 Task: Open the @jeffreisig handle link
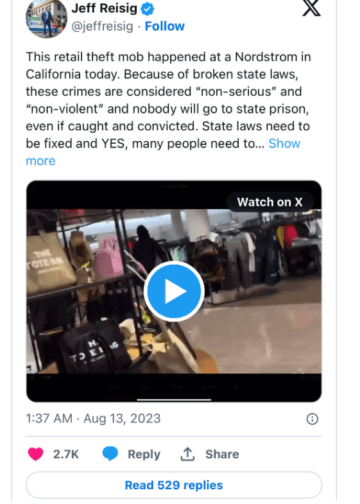102,26
